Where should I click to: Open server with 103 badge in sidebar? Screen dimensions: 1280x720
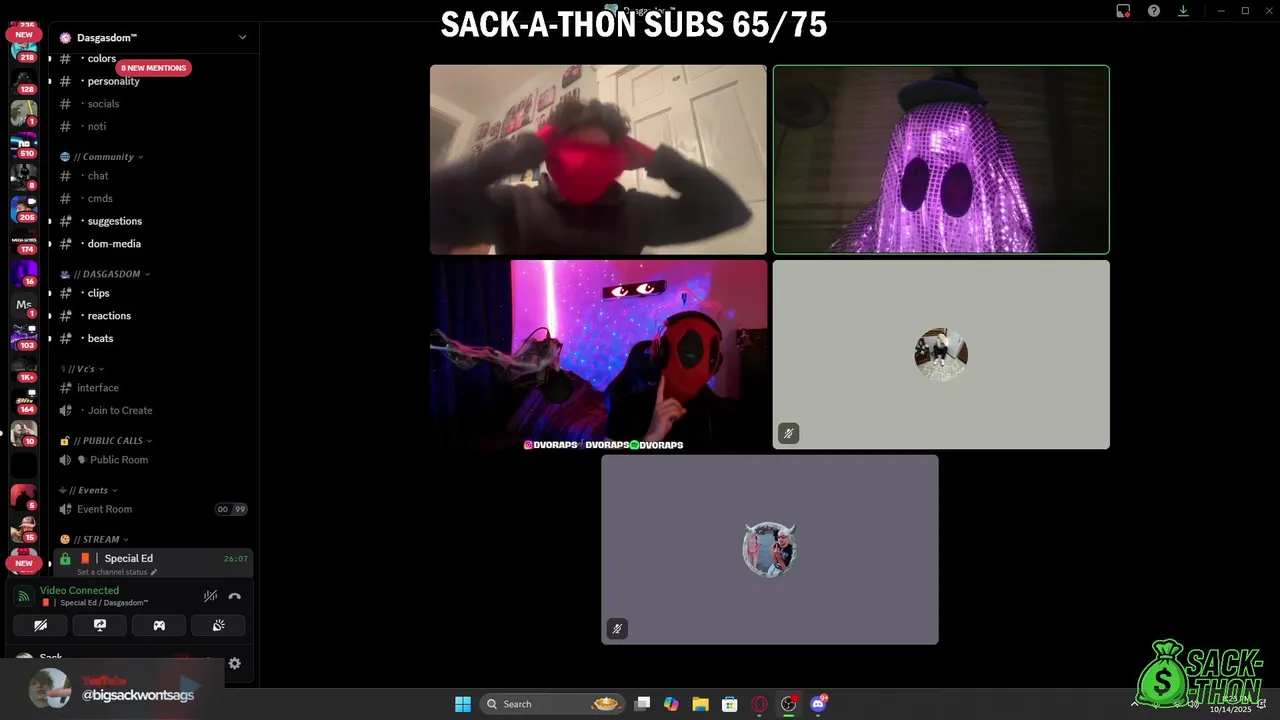[x=24, y=336]
